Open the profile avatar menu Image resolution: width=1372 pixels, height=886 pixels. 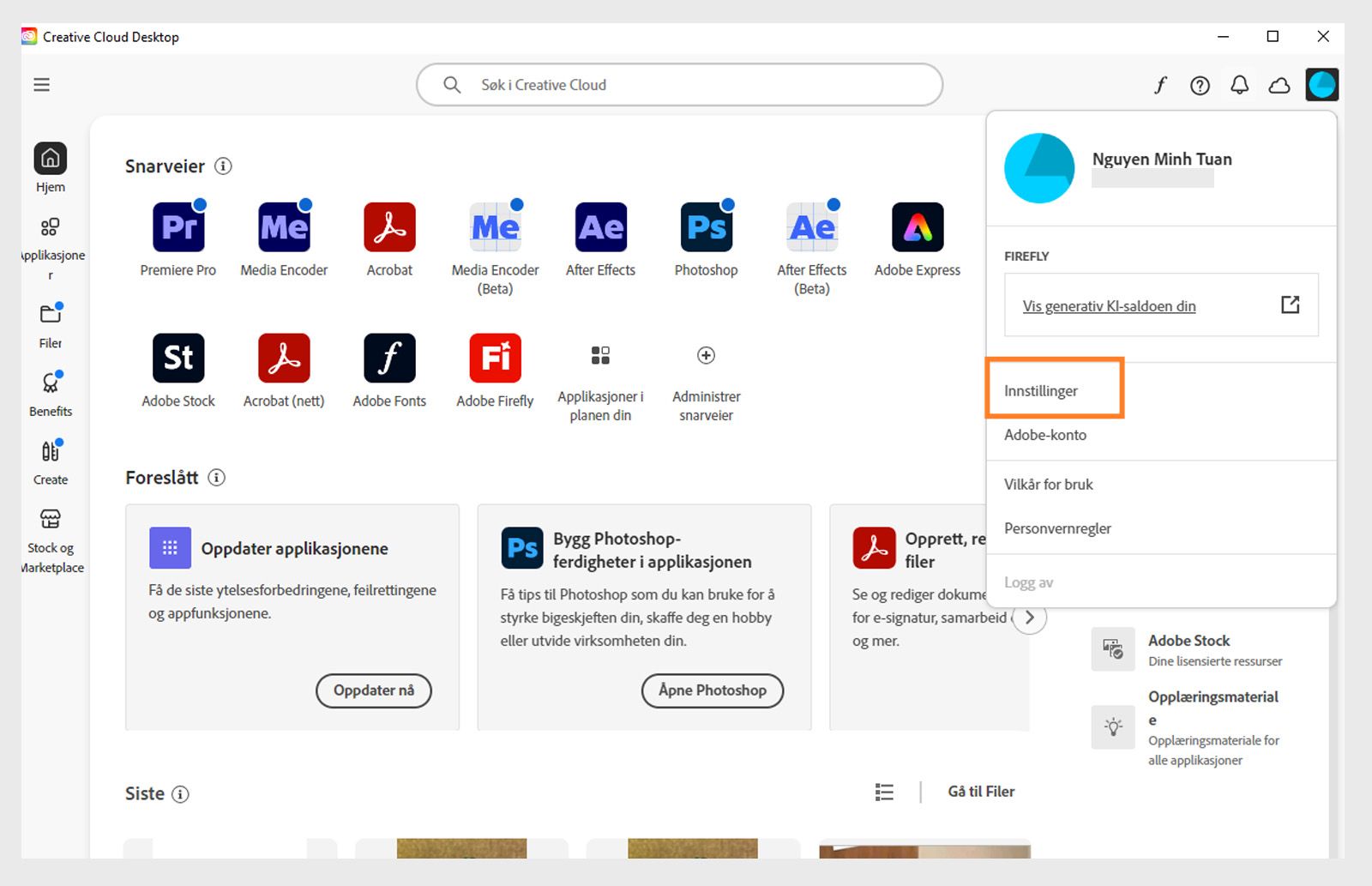(1322, 85)
